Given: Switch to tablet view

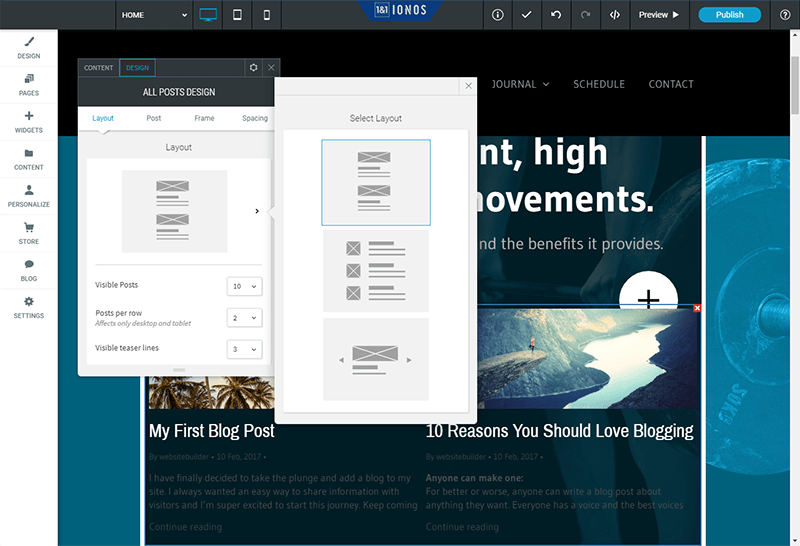Looking at the screenshot, I should point(237,15).
